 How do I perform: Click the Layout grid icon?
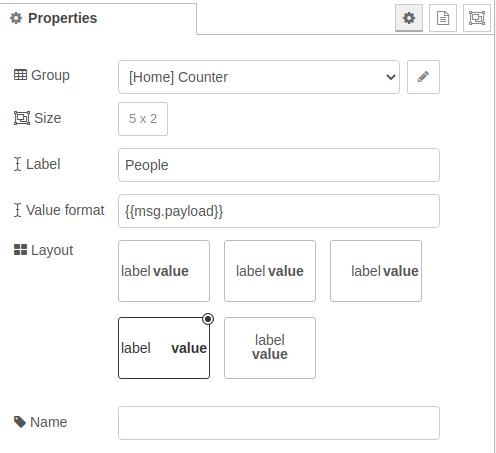pos(20,250)
